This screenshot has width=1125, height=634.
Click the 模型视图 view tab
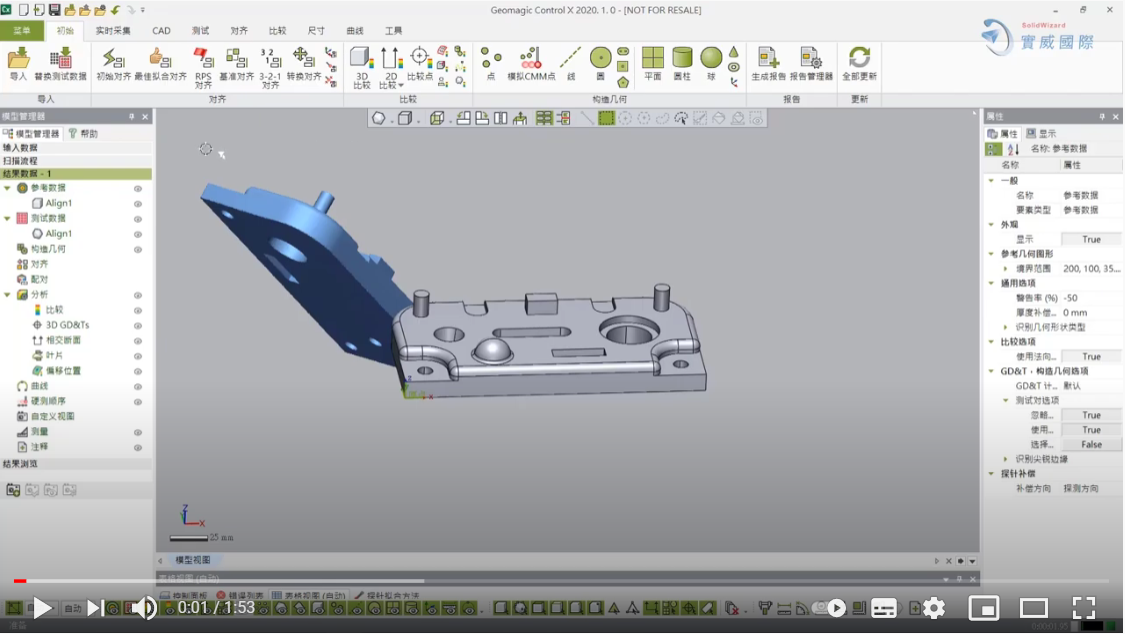193,560
